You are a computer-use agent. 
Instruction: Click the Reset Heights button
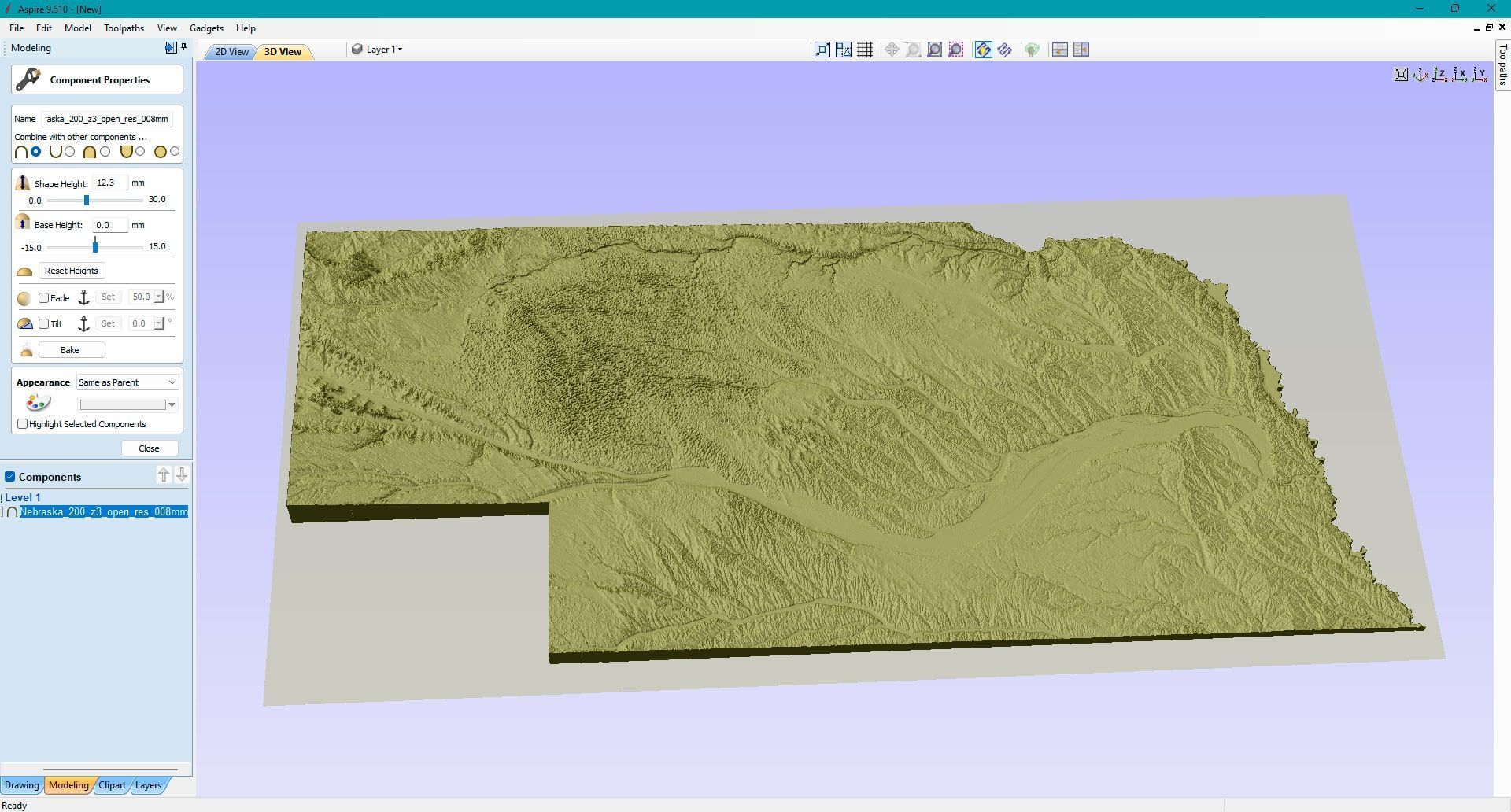[x=72, y=271]
